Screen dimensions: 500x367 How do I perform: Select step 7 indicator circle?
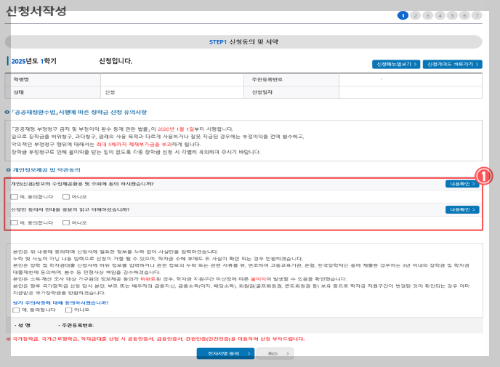coord(477,16)
